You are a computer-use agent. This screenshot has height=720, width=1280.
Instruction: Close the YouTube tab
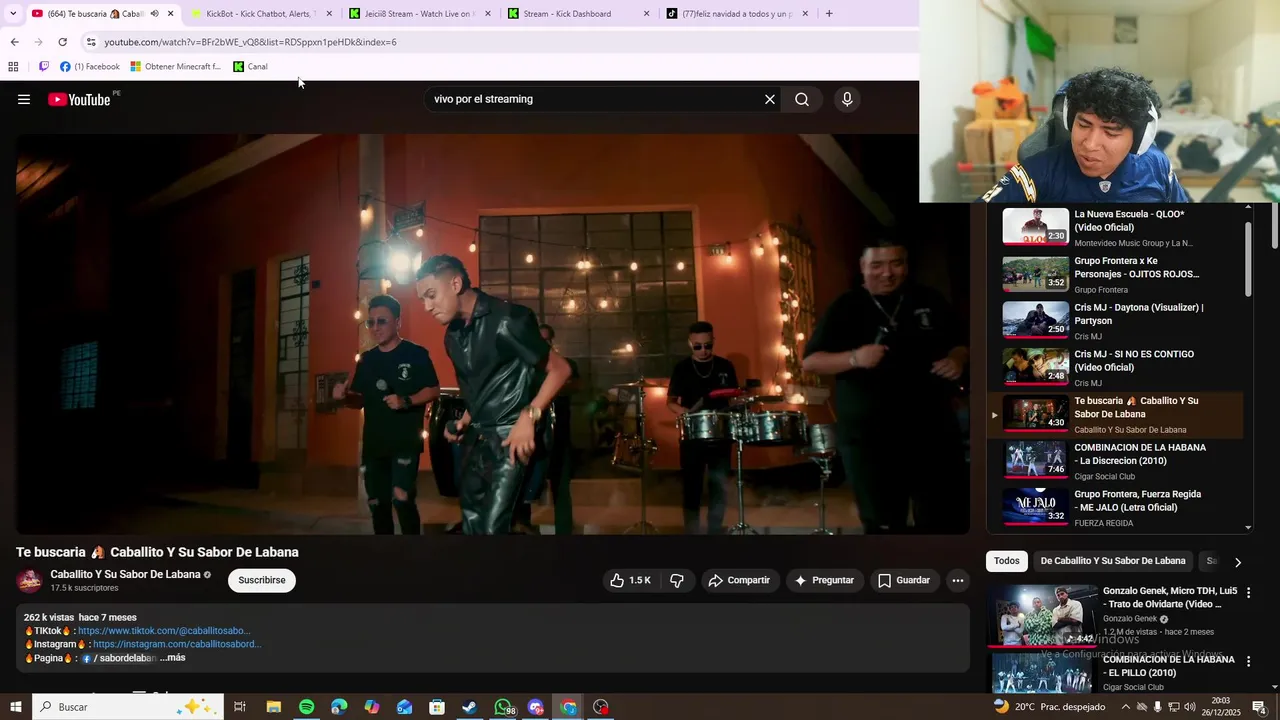(170, 14)
